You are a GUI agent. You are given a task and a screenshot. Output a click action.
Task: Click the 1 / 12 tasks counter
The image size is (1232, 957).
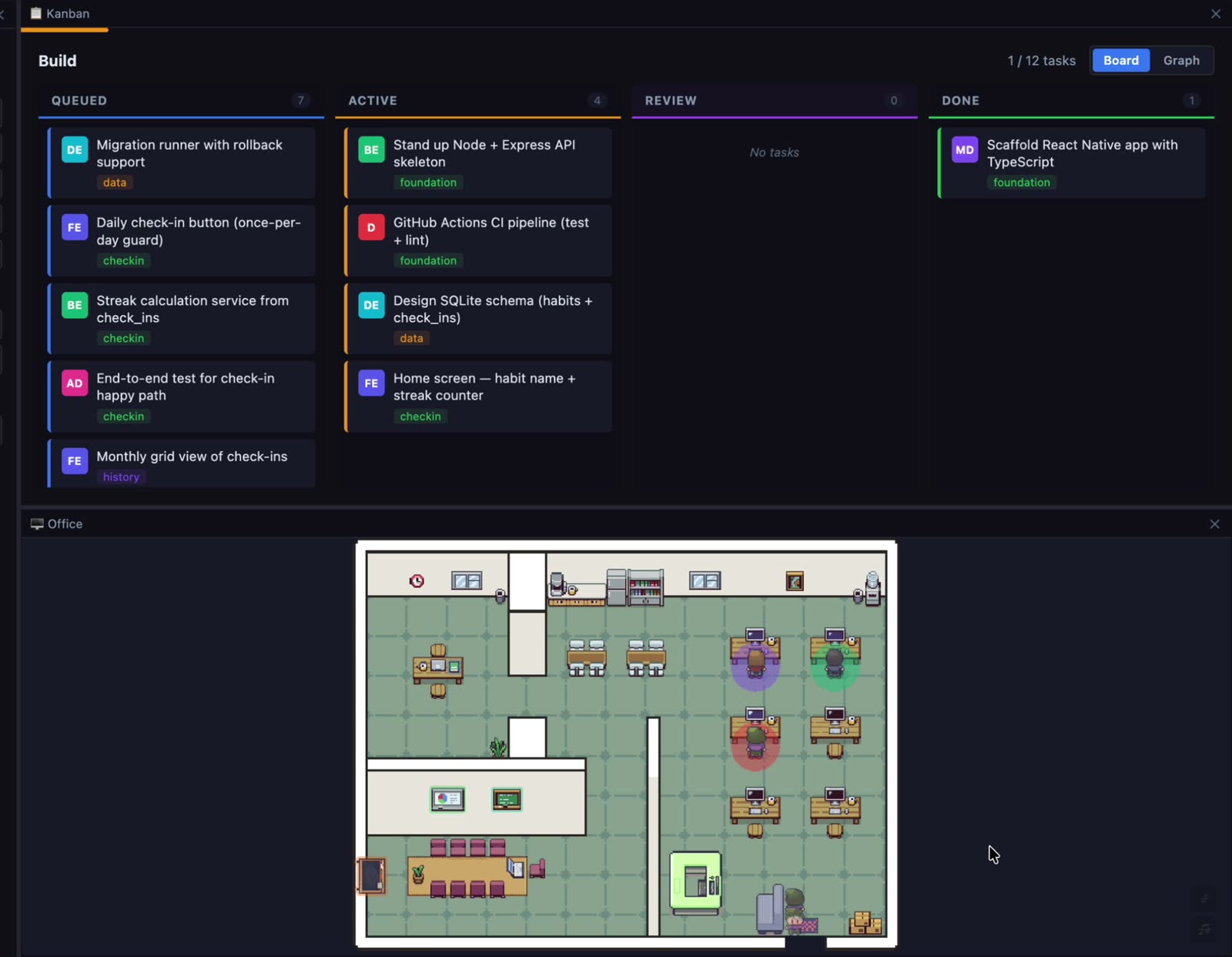tap(1041, 60)
